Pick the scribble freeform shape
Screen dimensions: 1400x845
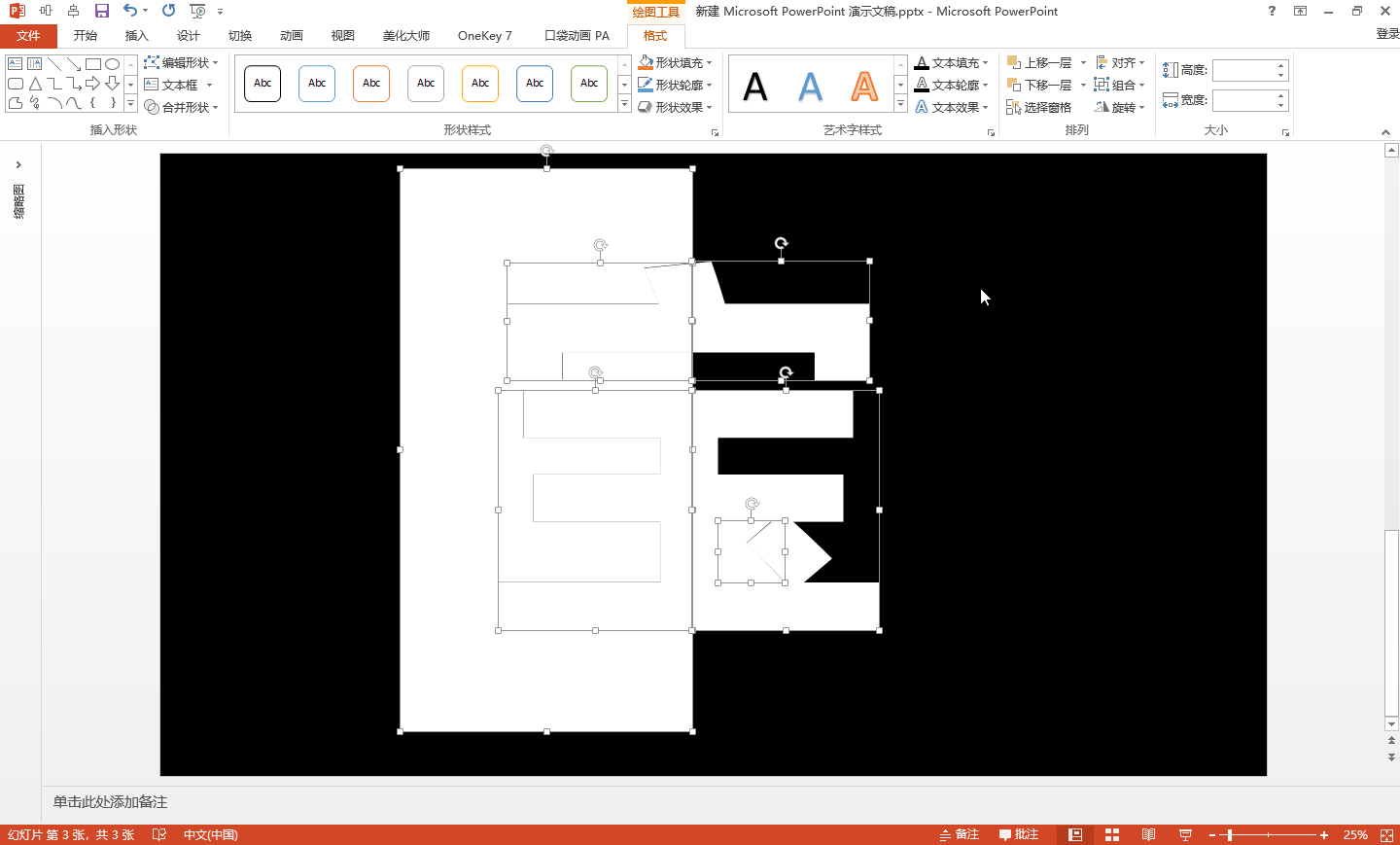coord(35,103)
